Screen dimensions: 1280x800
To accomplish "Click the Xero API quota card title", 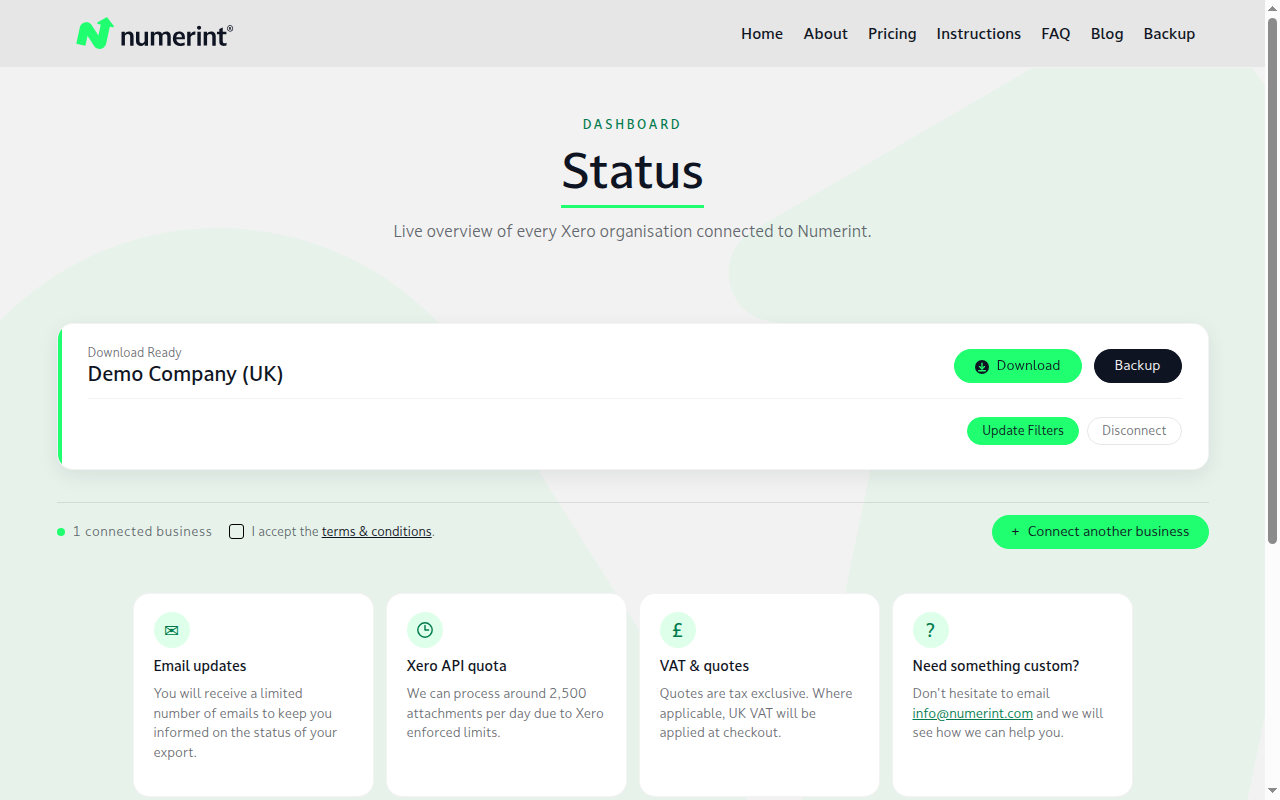I will (x=457, y=666).
